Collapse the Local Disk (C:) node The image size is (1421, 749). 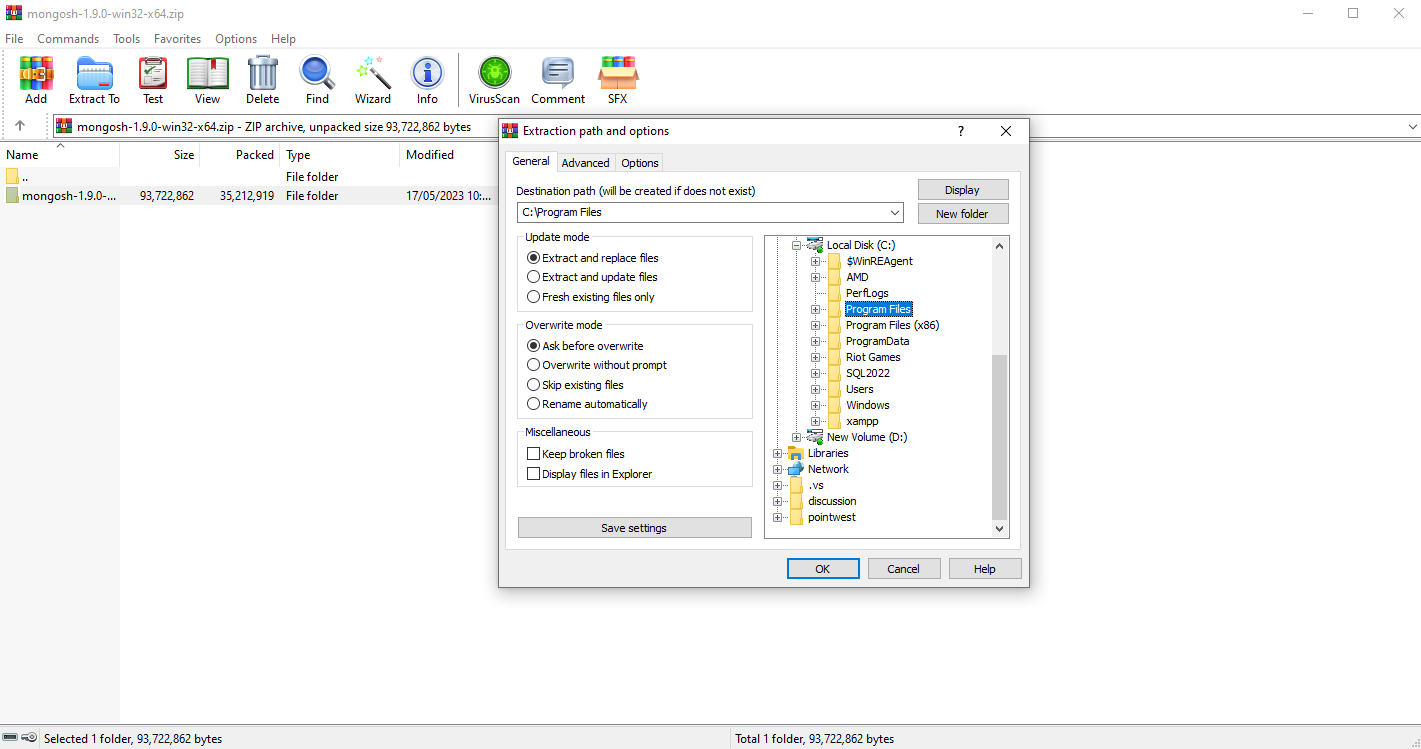(x=797, y=245)
